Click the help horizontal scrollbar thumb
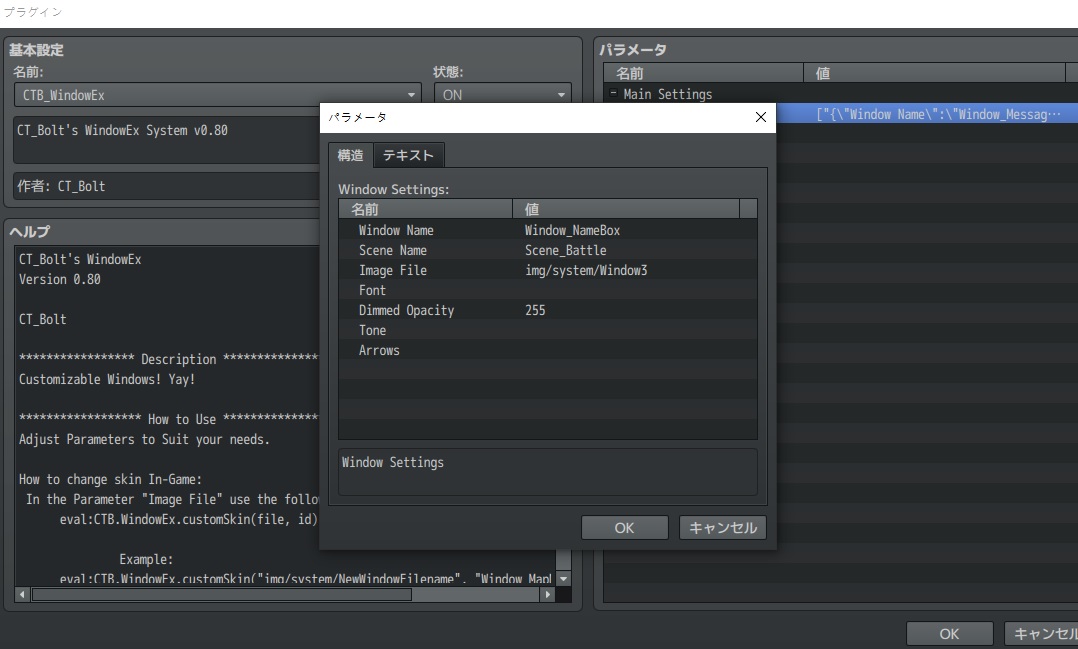Image resolution: width=1078 pixels, height=649 pixels. tap(221, 594)
